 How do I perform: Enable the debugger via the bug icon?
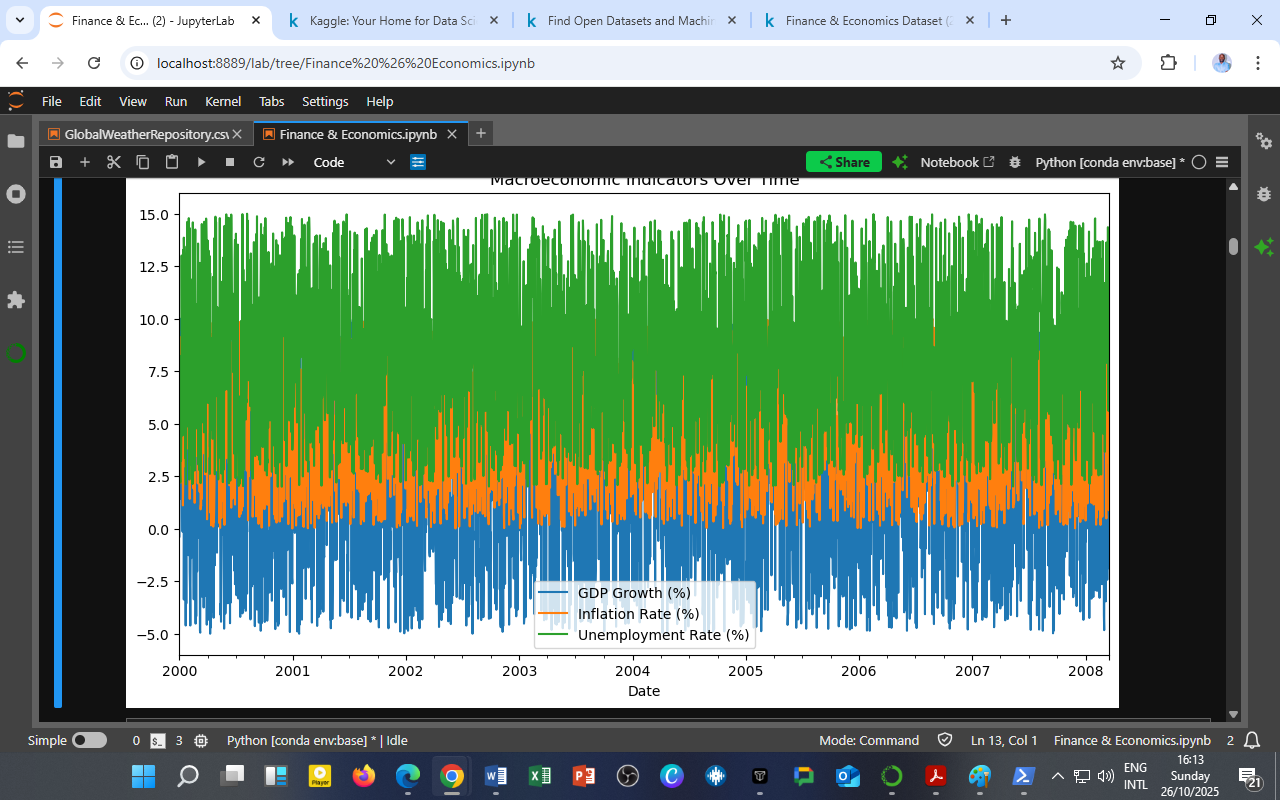tap(1015, 162)
